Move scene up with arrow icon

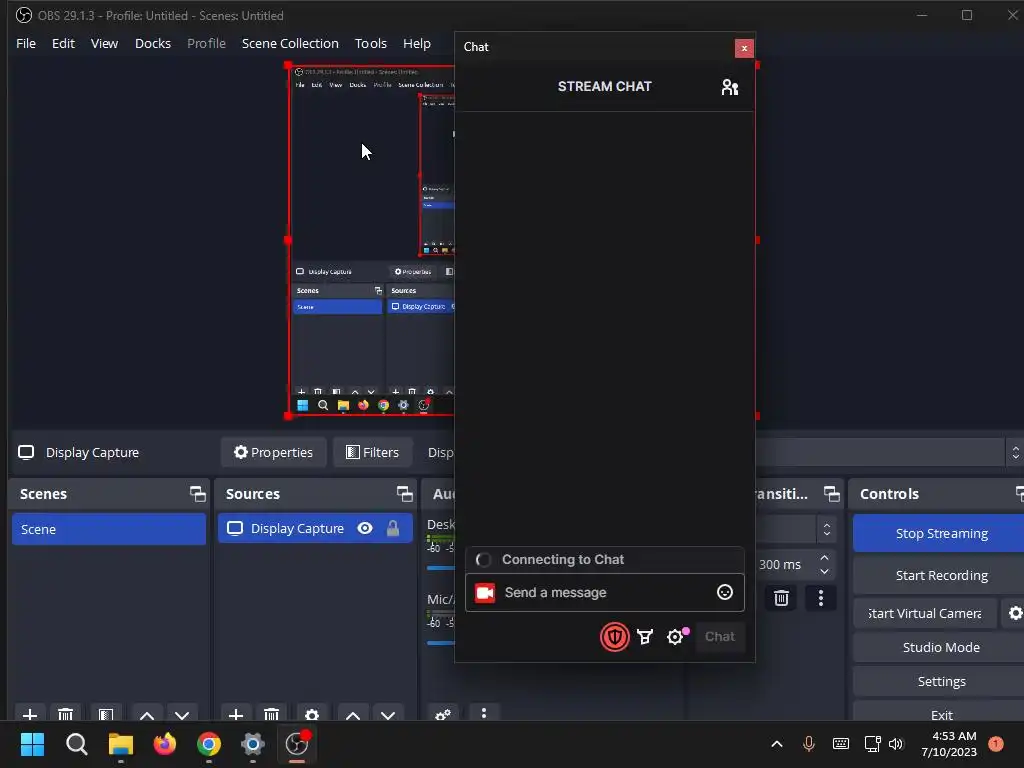point(147,716)
